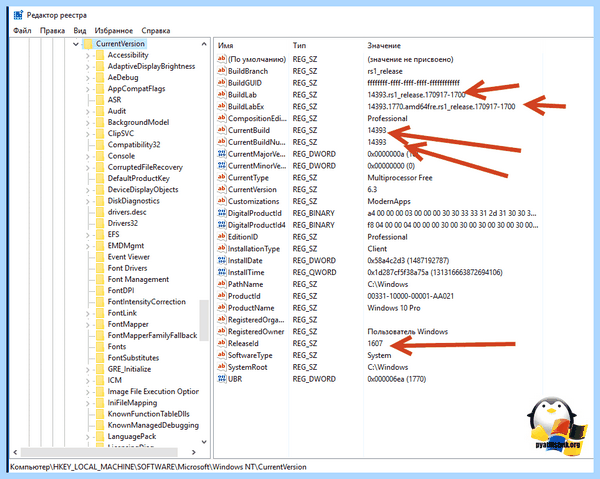Click the EFS folder icon
600x479 pixels.
(x=100, y=235)
